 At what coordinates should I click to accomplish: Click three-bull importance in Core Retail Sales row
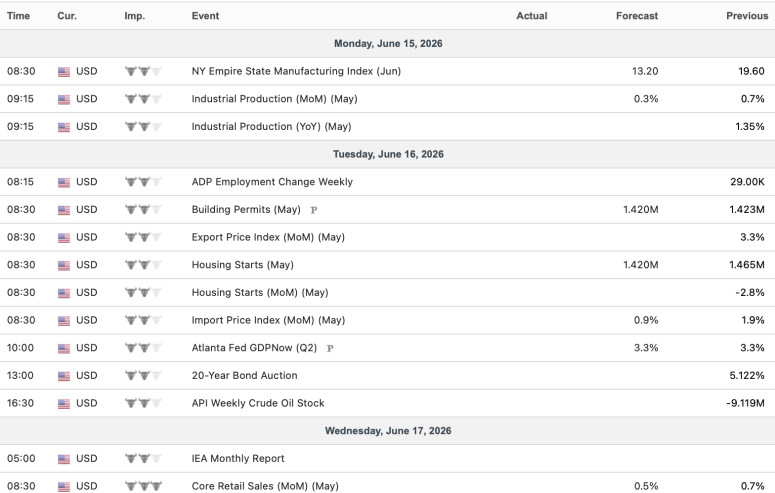[x=143, y=487]
